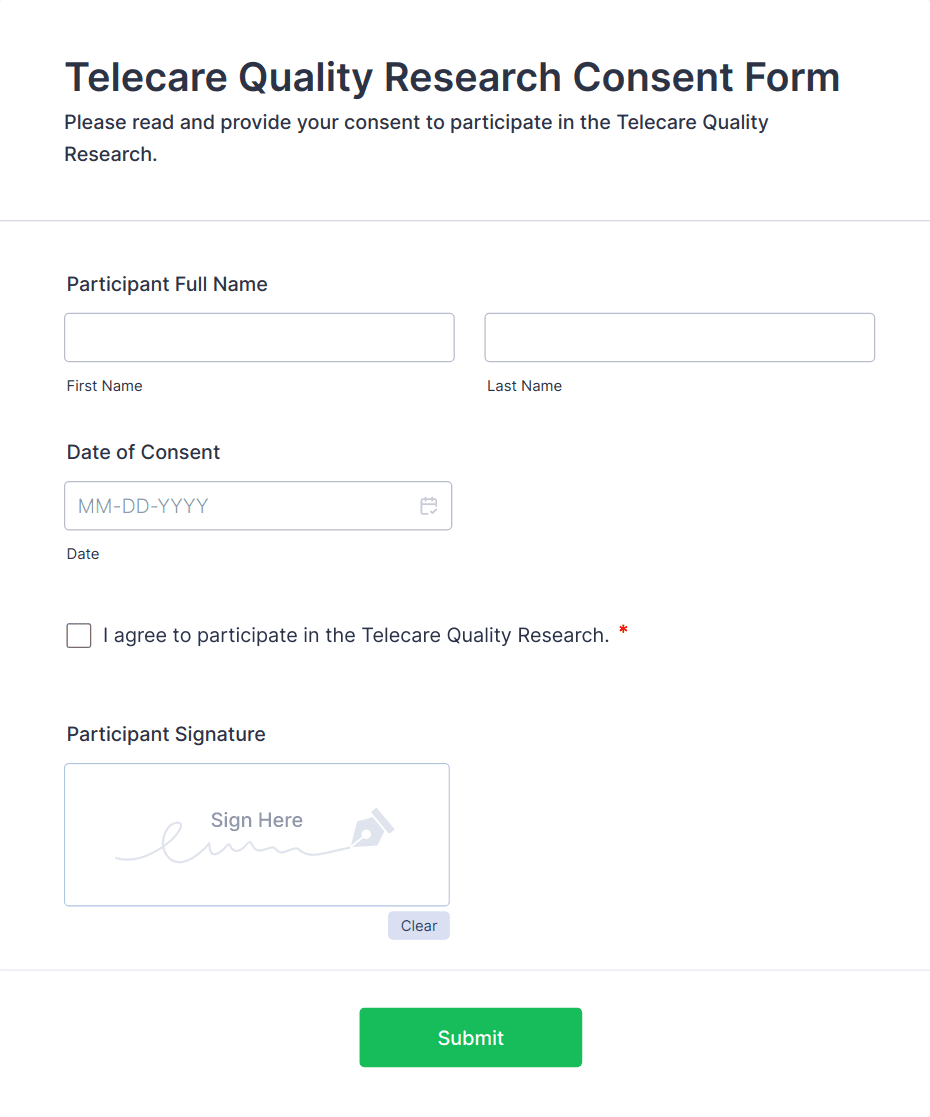The image size is (930, 1117).
Task: Click Clear under the signature box
Action: pyautogui.click(x=418, y=925)
